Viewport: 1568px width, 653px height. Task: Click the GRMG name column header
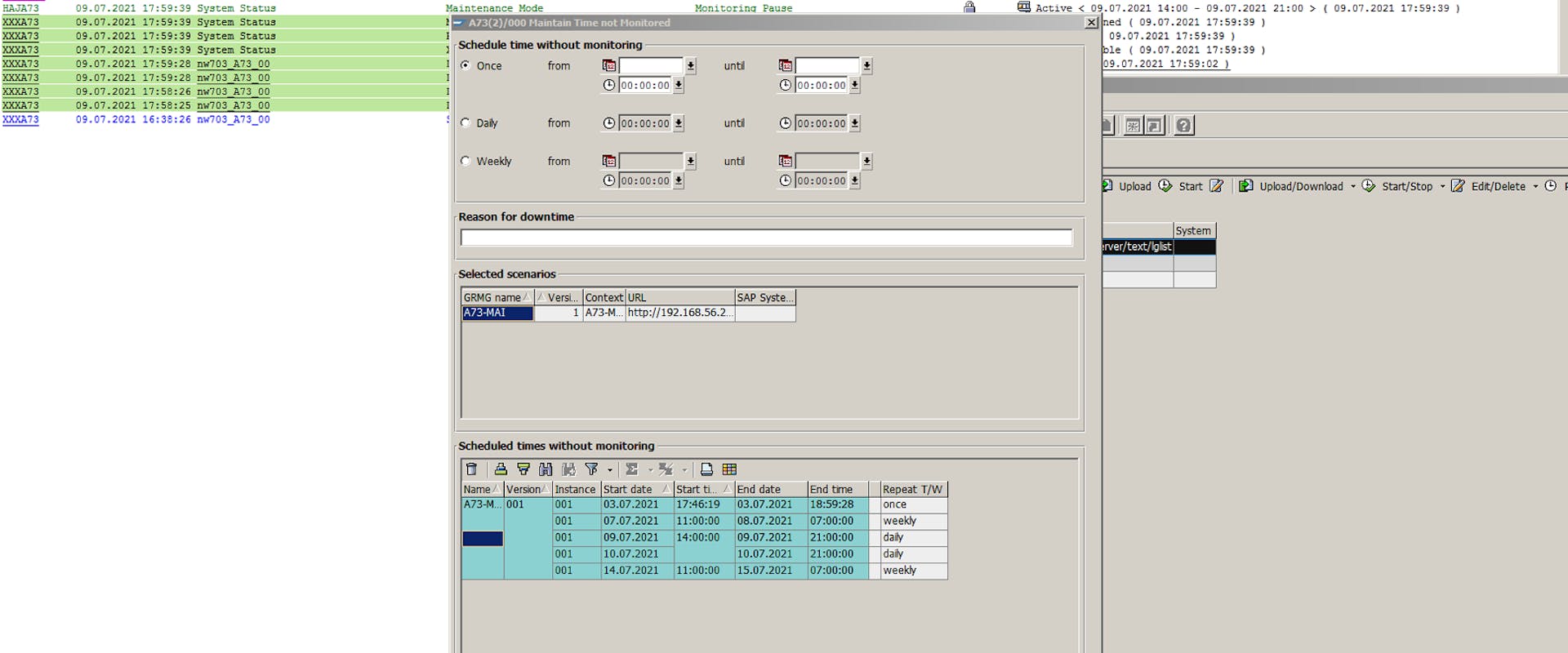[x=492, y=298]
